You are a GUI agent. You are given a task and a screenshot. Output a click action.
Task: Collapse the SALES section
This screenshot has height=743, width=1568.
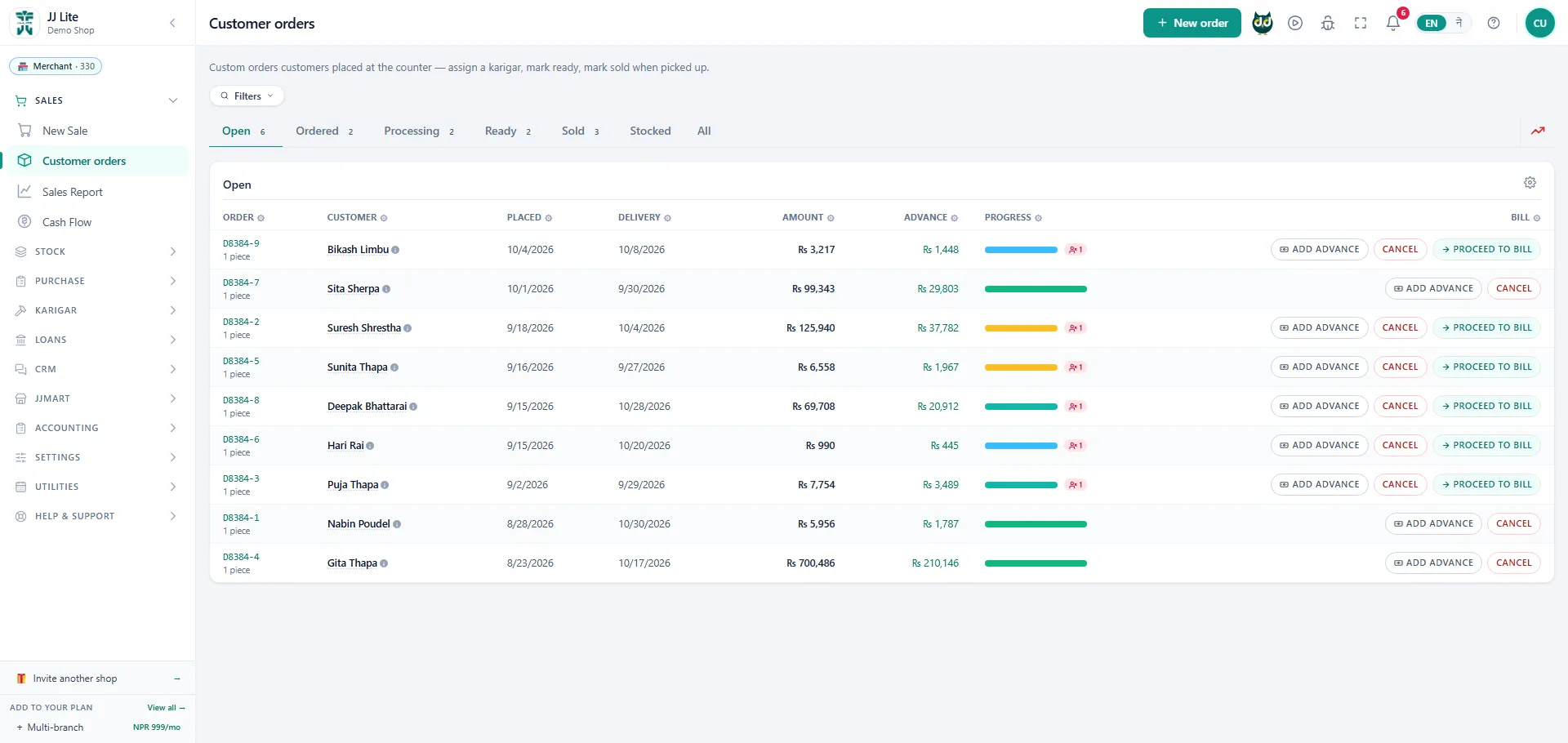click(97, 100)
